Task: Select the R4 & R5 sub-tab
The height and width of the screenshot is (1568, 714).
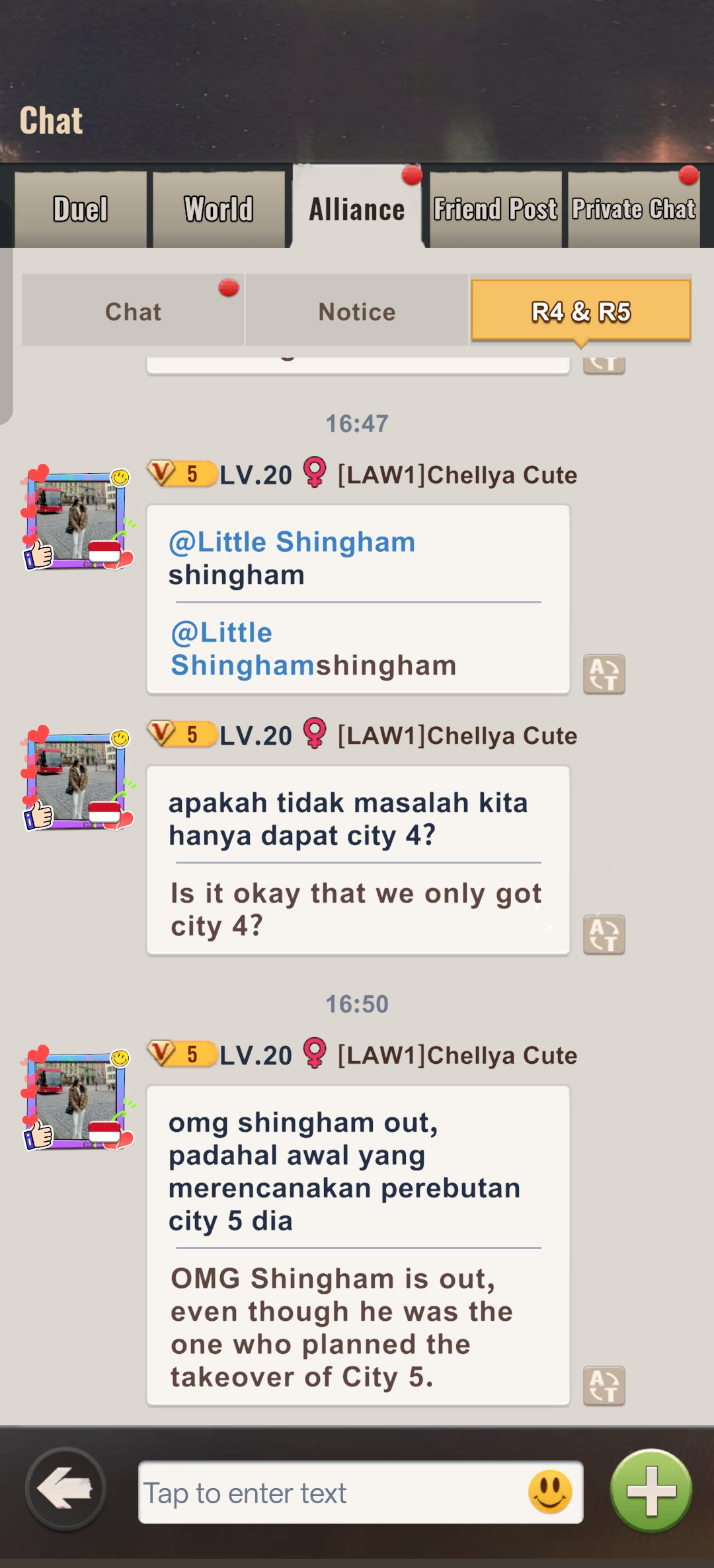Action: (x=581, y=311)
